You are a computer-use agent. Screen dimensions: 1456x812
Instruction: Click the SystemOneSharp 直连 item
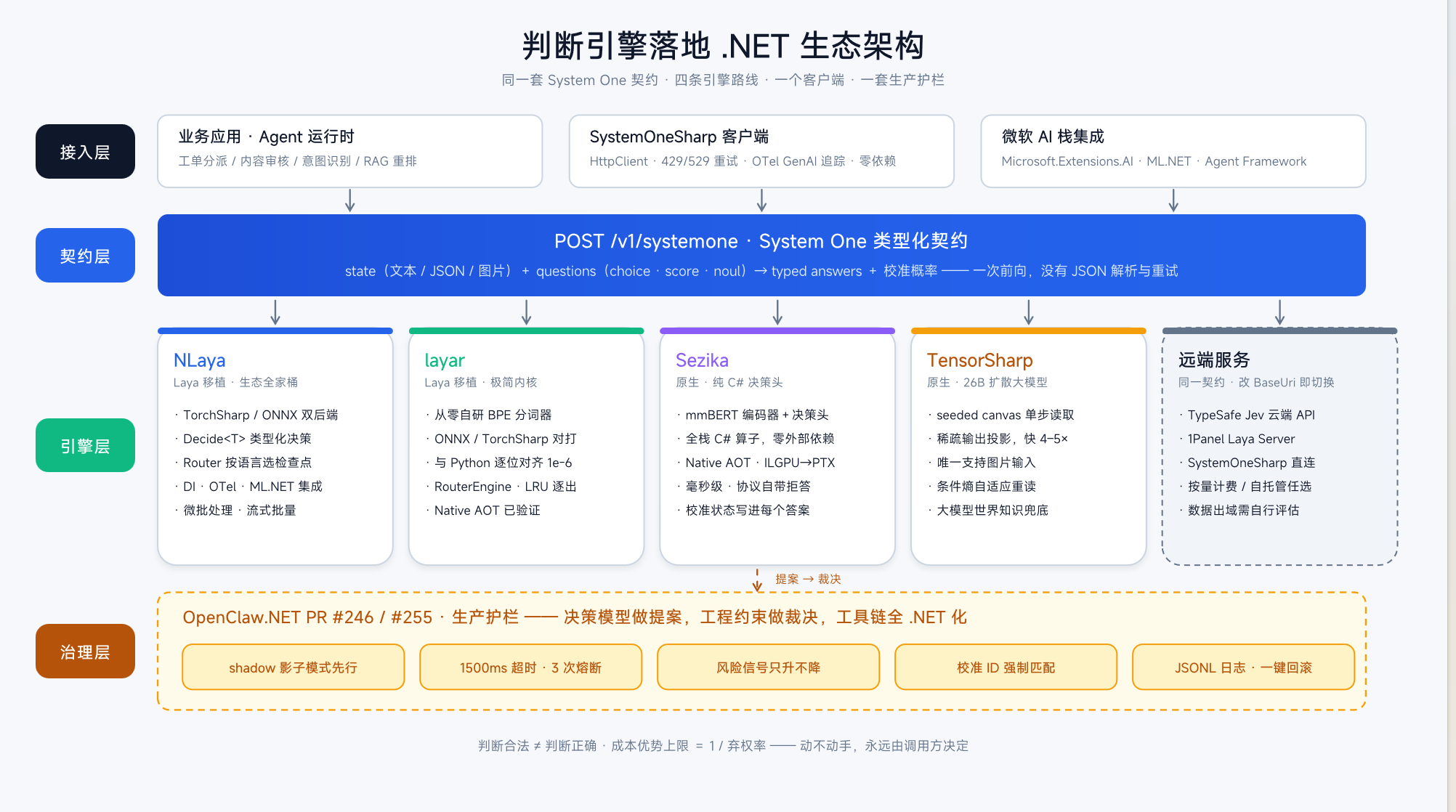coord(1251,463)
